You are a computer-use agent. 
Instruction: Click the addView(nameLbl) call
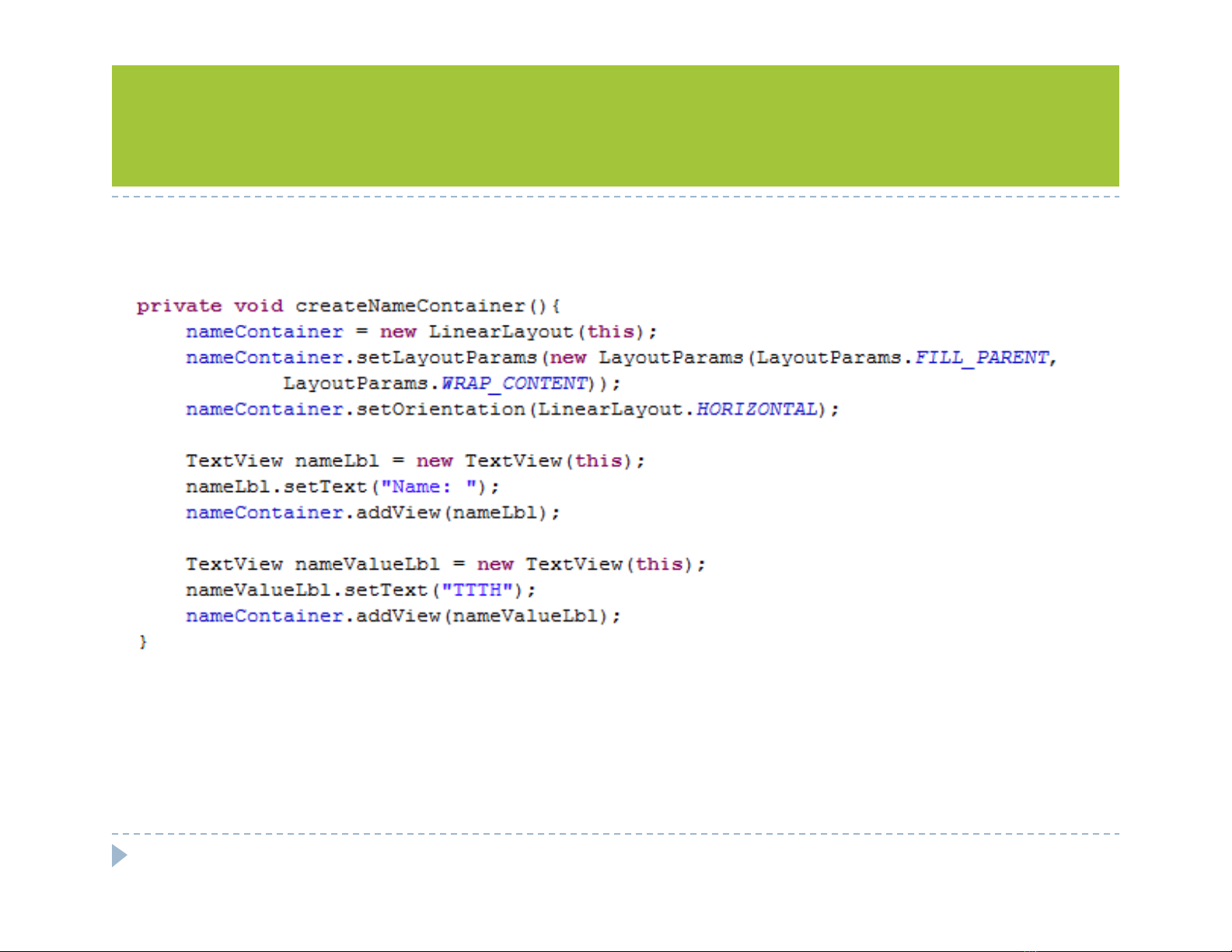457,513
